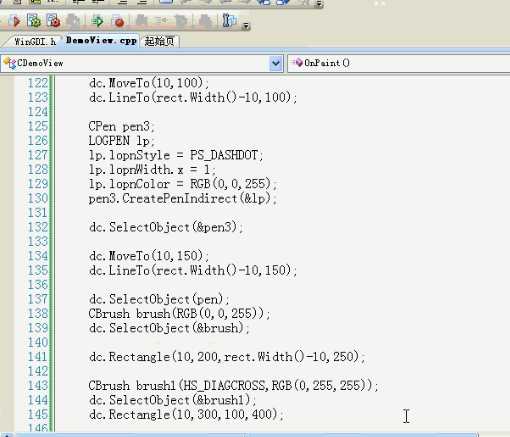Click line number 127 in the margin
This screenshot has width=510, height=437.
(38, 155)
